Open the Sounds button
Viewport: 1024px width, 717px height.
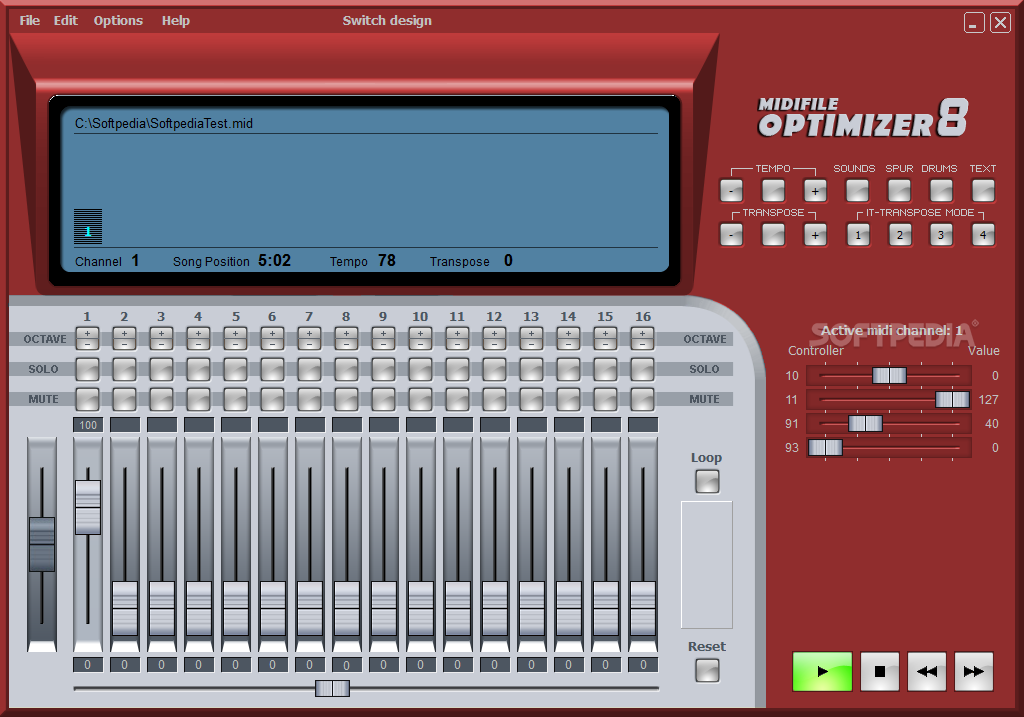click(857, 191)
